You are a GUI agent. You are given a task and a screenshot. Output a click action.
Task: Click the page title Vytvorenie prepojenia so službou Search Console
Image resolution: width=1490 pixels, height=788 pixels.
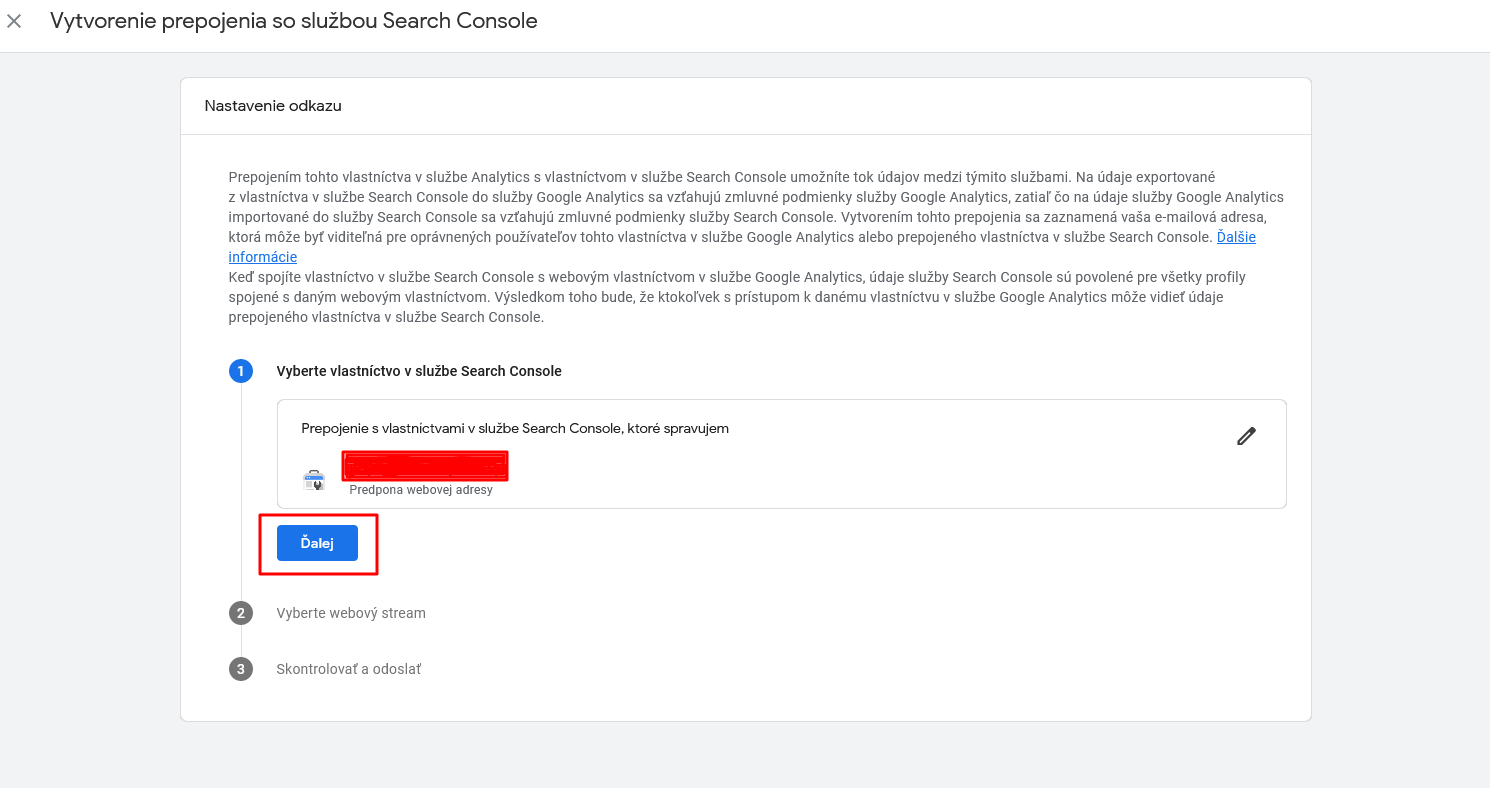294,21
